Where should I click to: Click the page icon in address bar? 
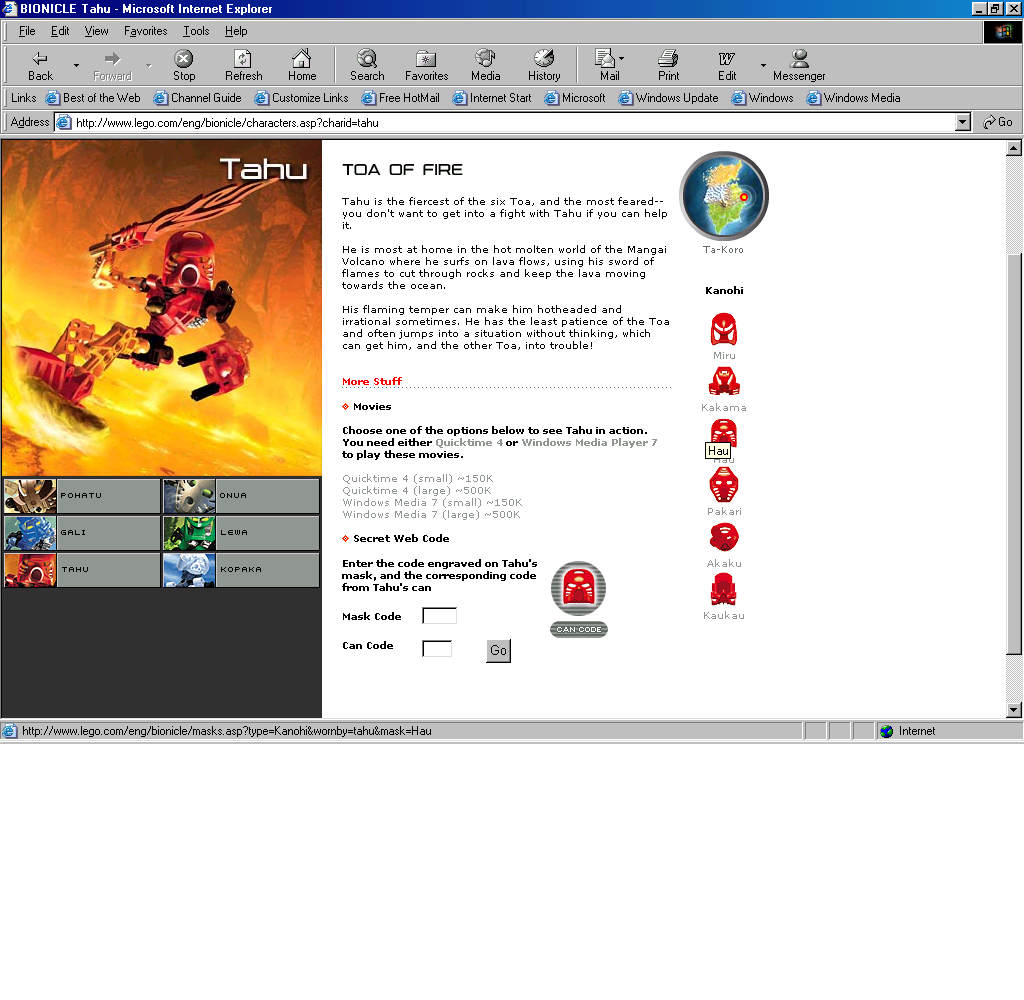click(64, 122)
